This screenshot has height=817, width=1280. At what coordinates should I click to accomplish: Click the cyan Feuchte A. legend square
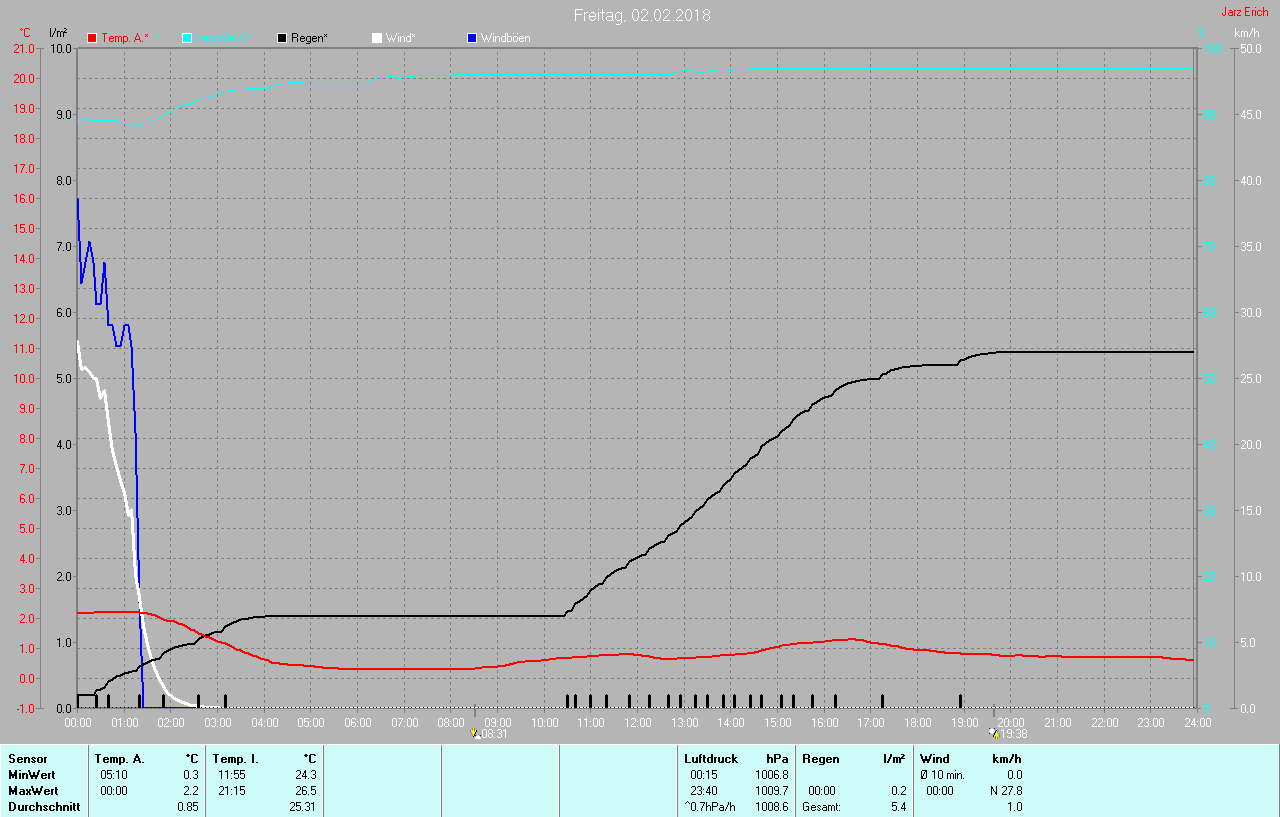click(x=187, y=38)
